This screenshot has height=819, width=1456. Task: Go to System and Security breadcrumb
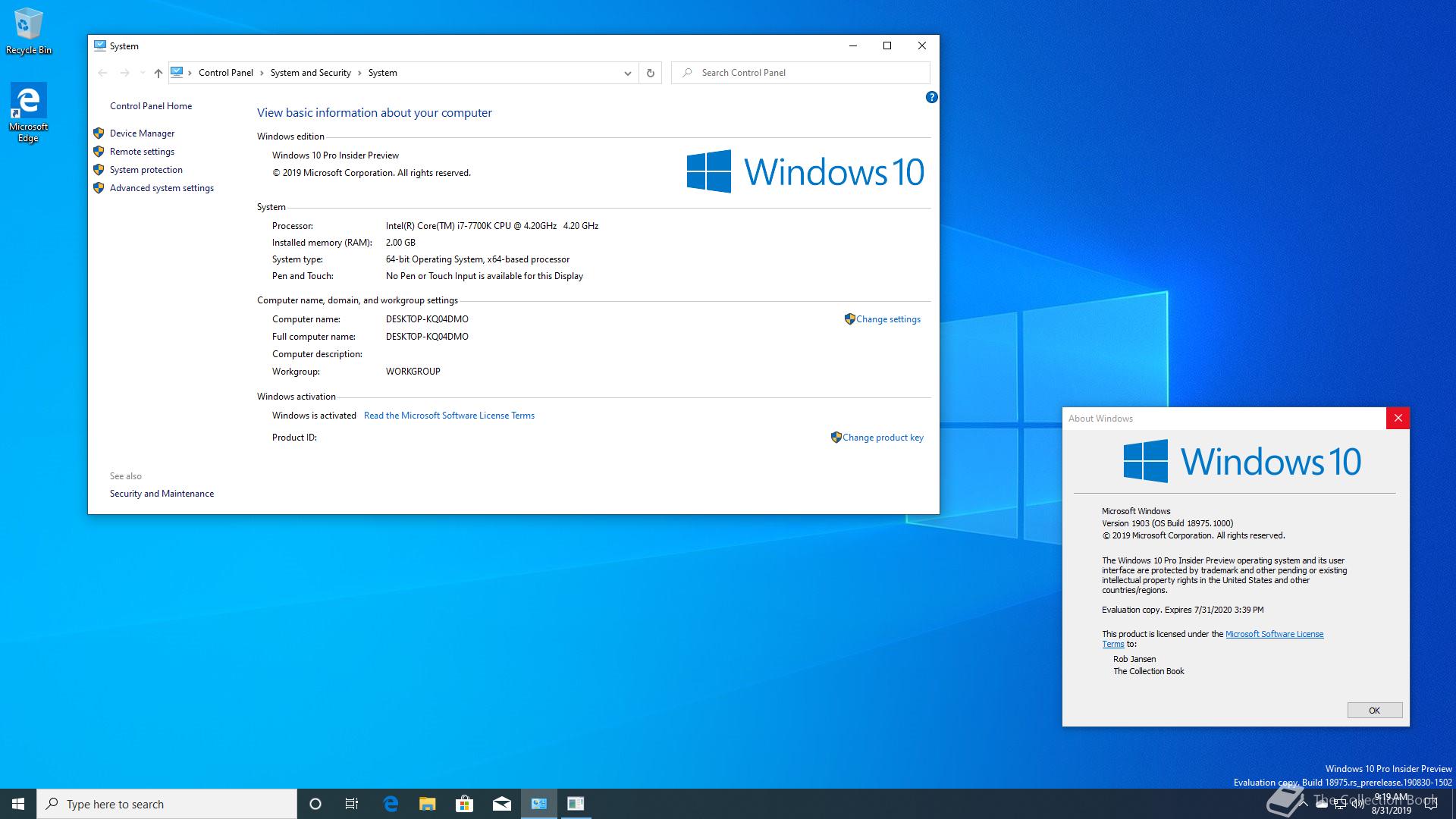pyautogui.click(x=310, y=73)
